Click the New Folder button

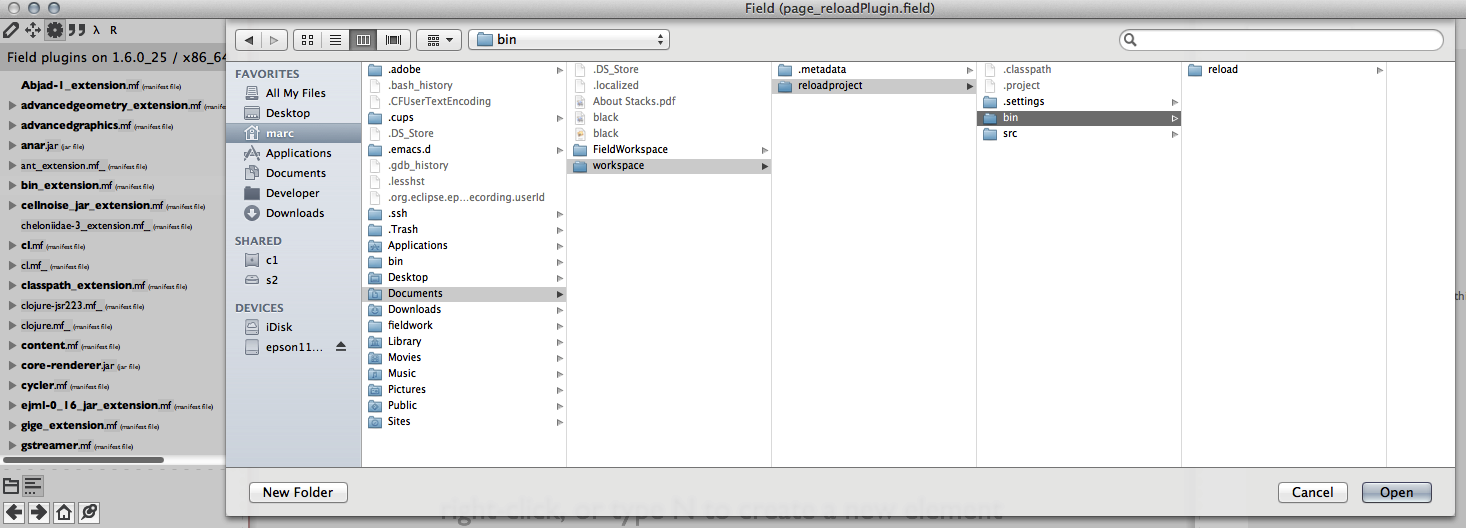(298, 492)
